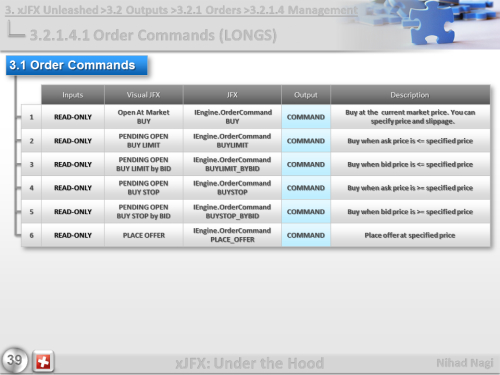Viewport: 500px width, 375px height.
Task: Click the BUYSTOP_BYBID command cell
Action: 232,212
